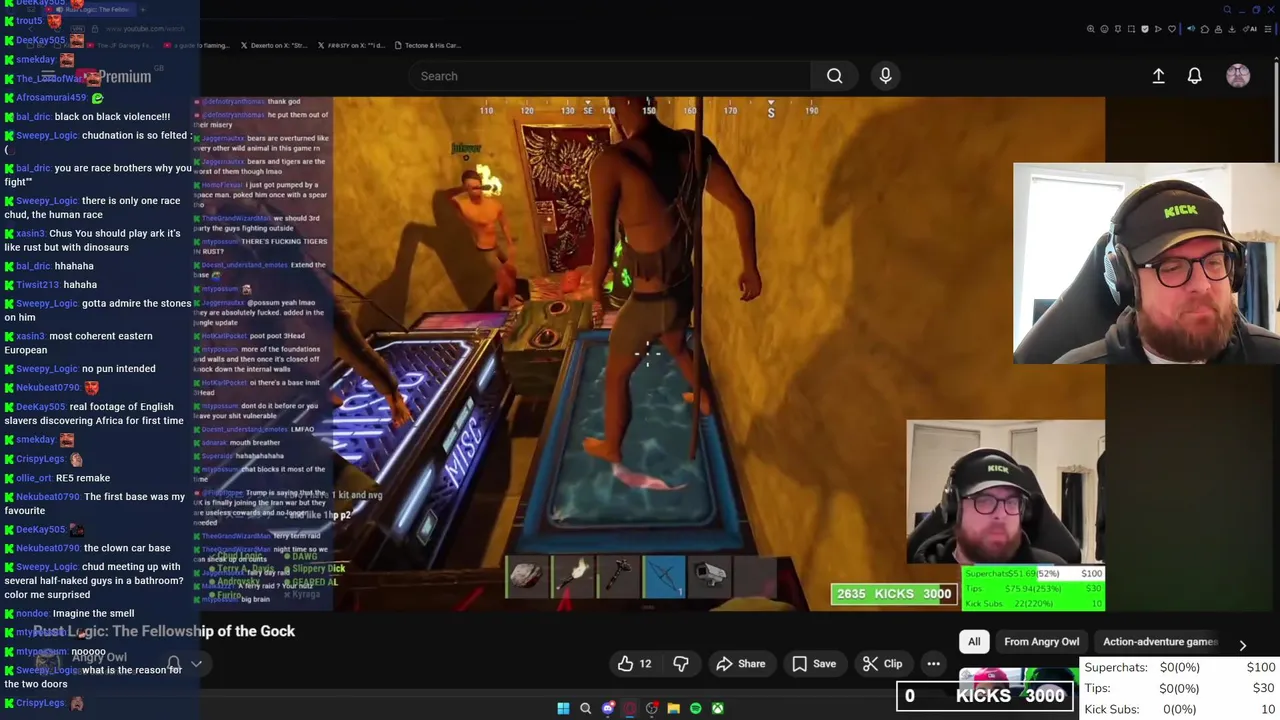The height and width of the screenshot is (720, 1280).
Task: Open Xbox app from taskbar
Action: (x=717, y=709)
